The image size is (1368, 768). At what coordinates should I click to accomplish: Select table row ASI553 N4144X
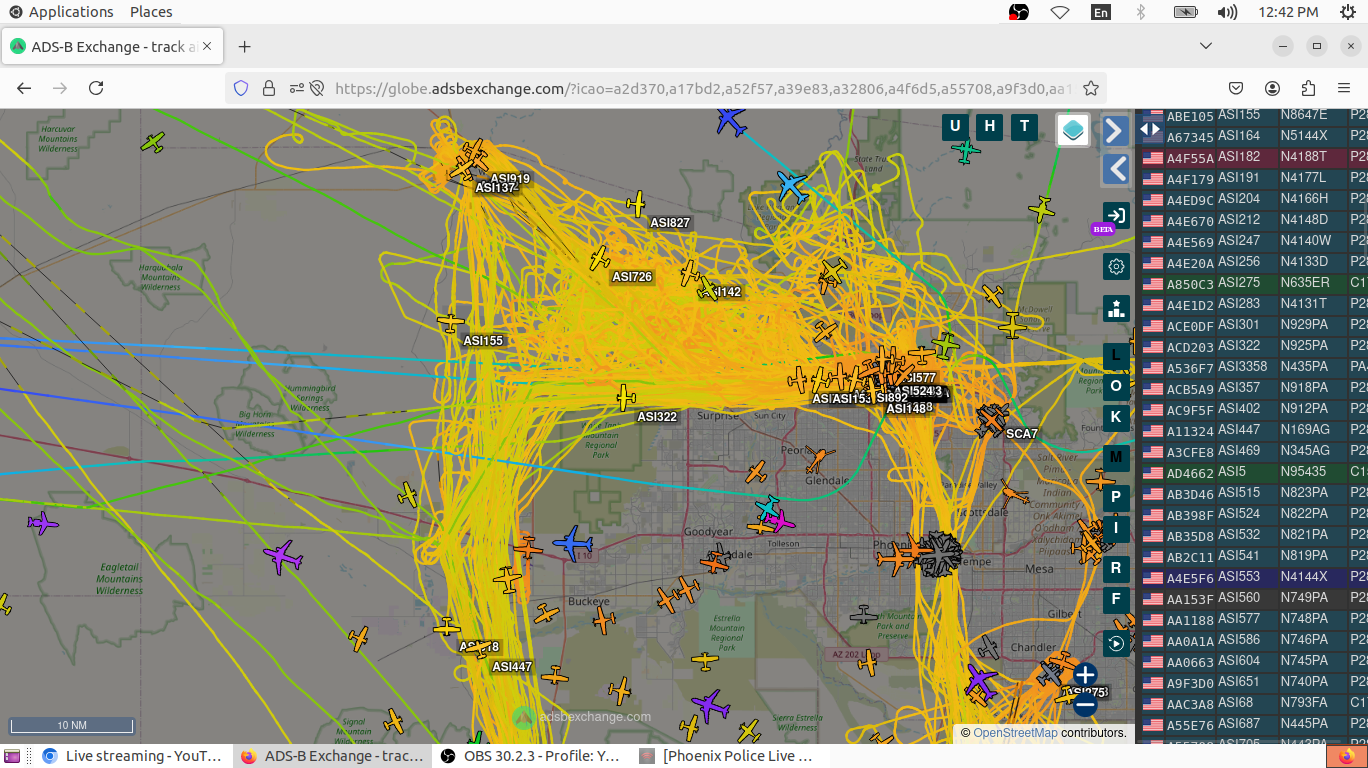1252,577
